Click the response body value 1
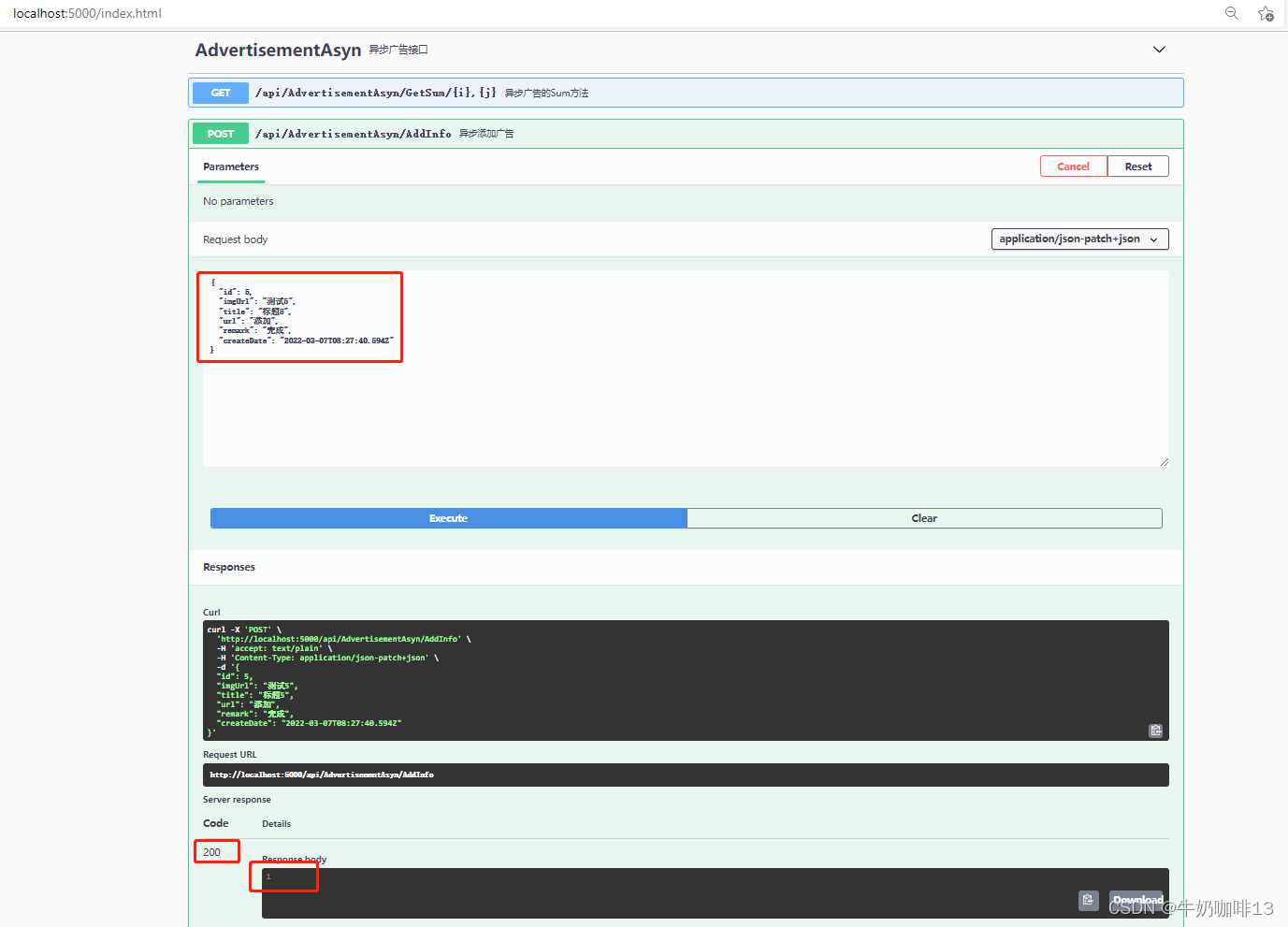Screen dimensions: 1288x927 [268, 876]
